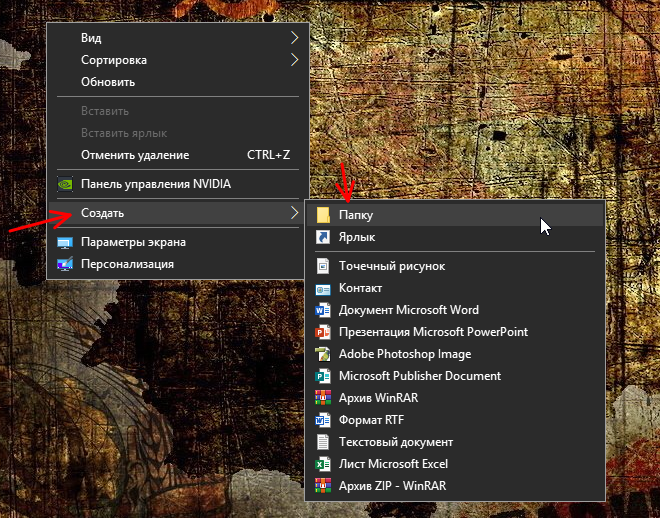Screen dimensions: 660x518
Task: Create a Текстовый документ
Action: coord(455,442)
